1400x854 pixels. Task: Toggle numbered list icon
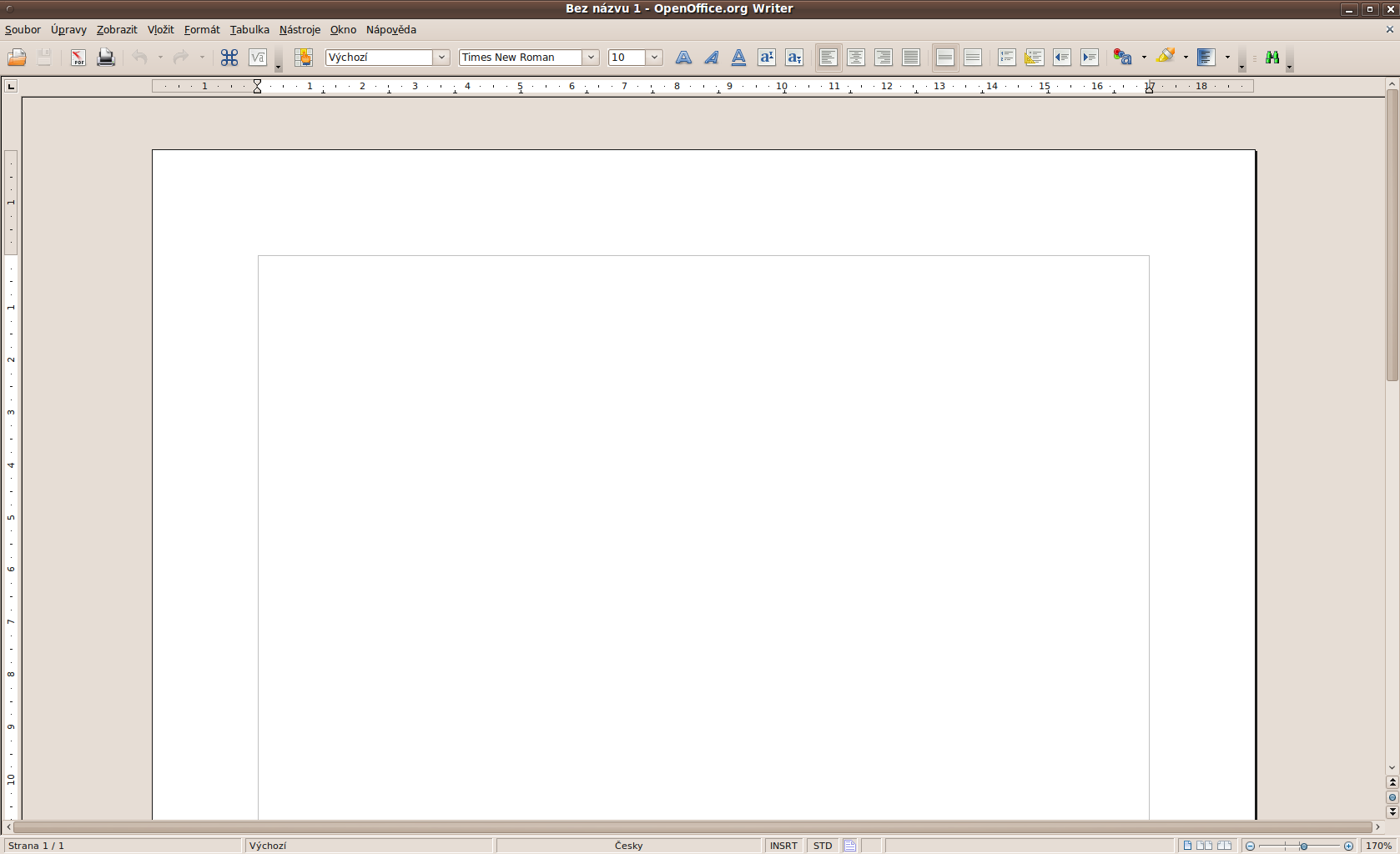pyautogui.click(x=1007, y=58)
